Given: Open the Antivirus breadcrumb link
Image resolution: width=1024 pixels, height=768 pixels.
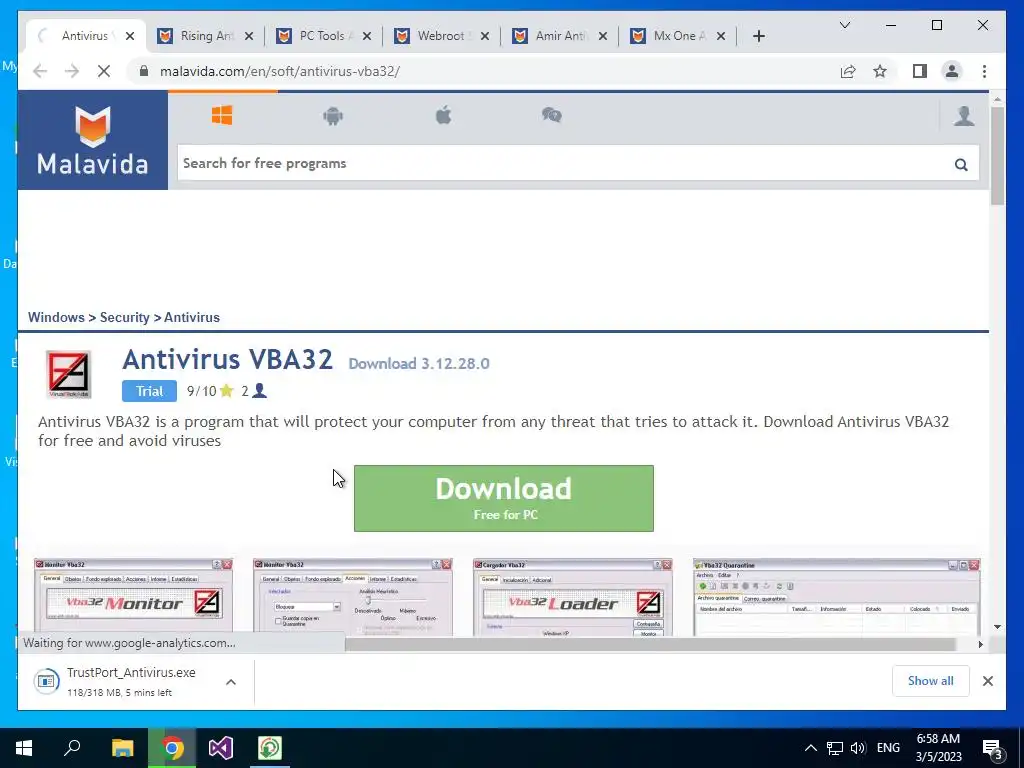Looking at the screenshot, I should coord(192,317).
